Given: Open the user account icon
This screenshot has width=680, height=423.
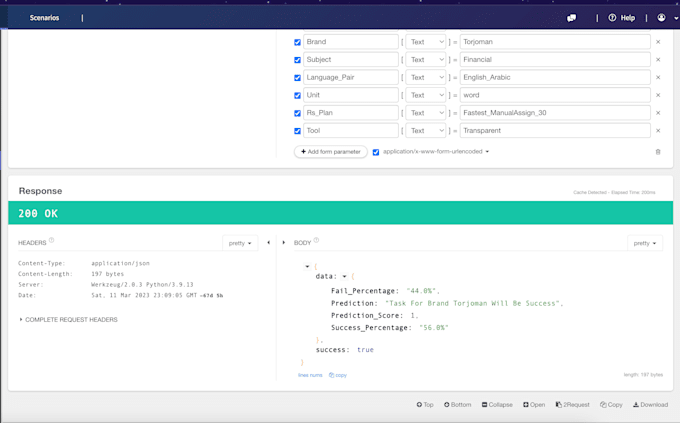Looking at the screenshot, I should click(x=661, y=17).
